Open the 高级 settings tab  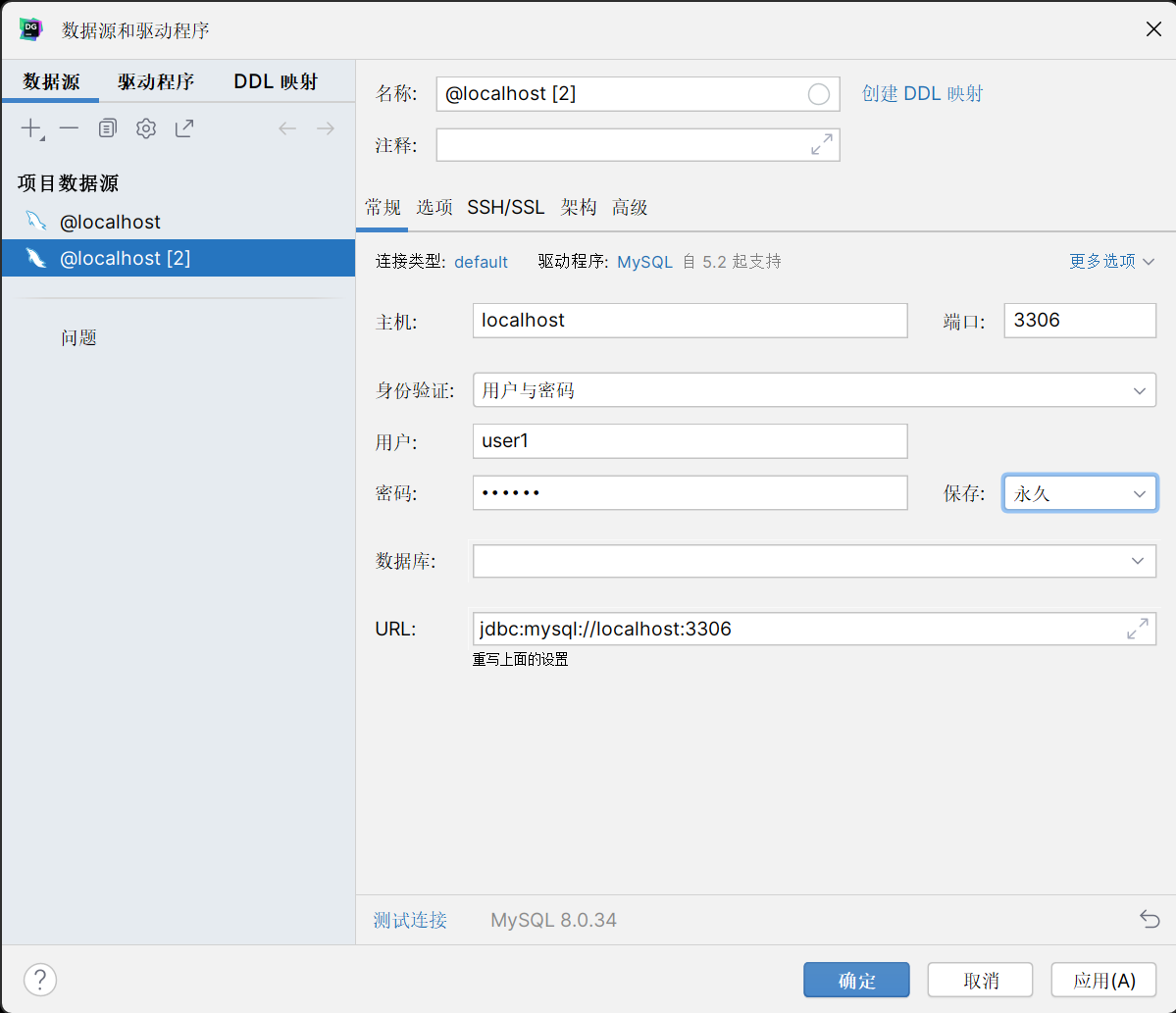pyautogui.click(x=630, y=208)
